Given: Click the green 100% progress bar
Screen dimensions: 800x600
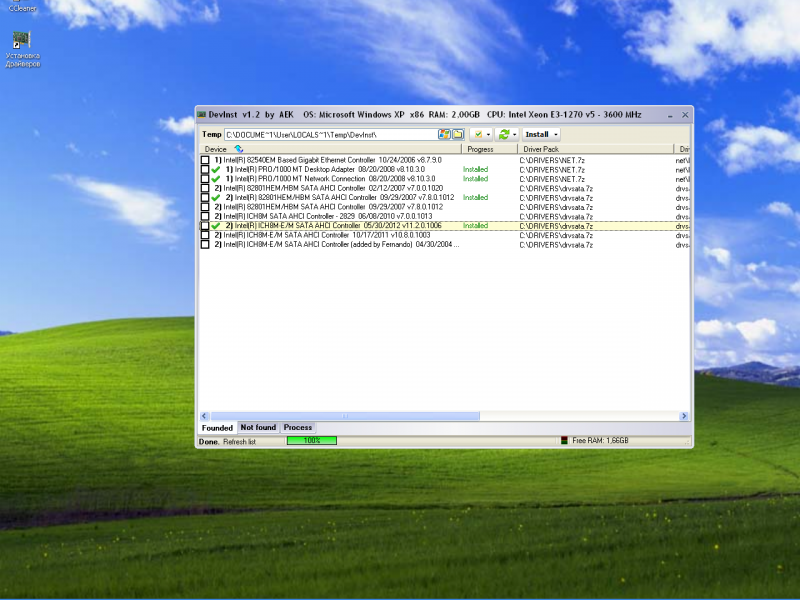Looking at the screenshot, I should [312, 440].
